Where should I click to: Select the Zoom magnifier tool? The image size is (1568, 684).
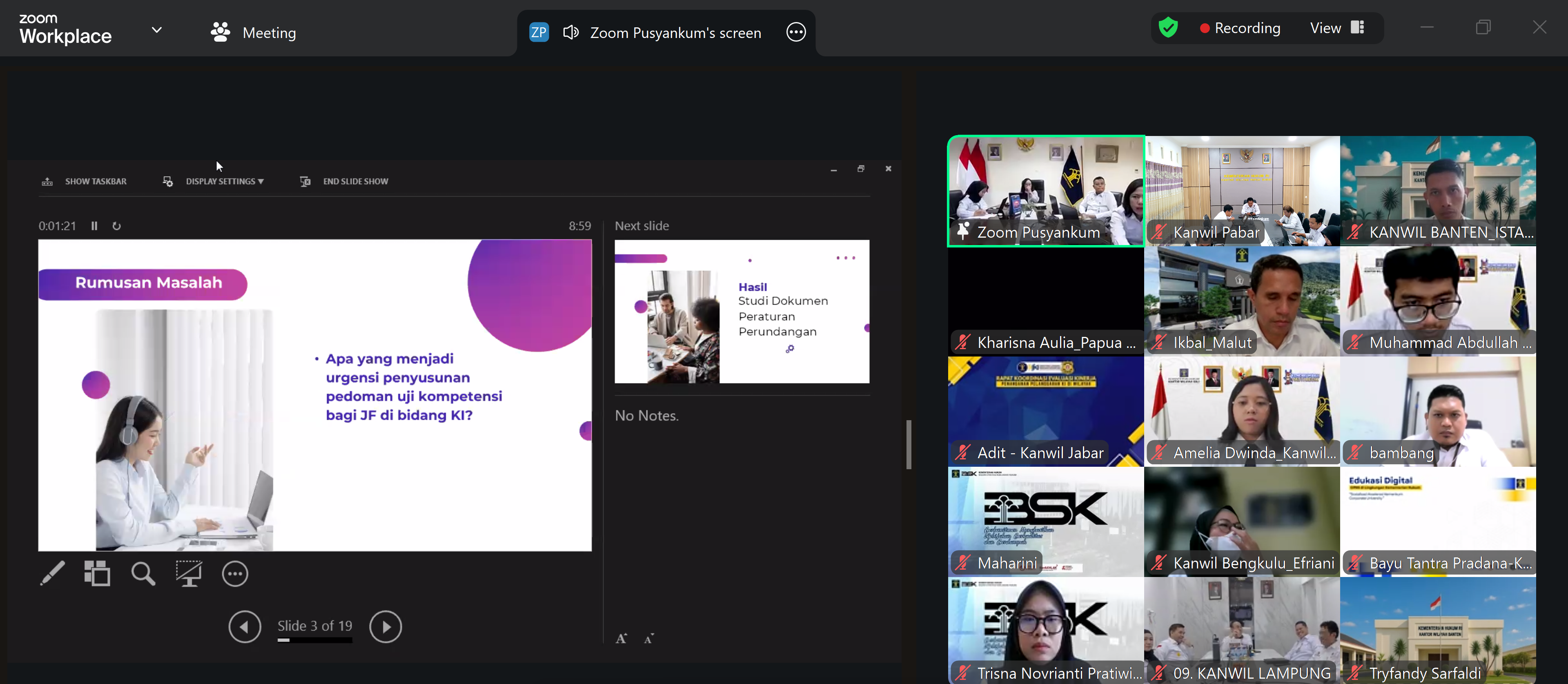pos(143,573)
